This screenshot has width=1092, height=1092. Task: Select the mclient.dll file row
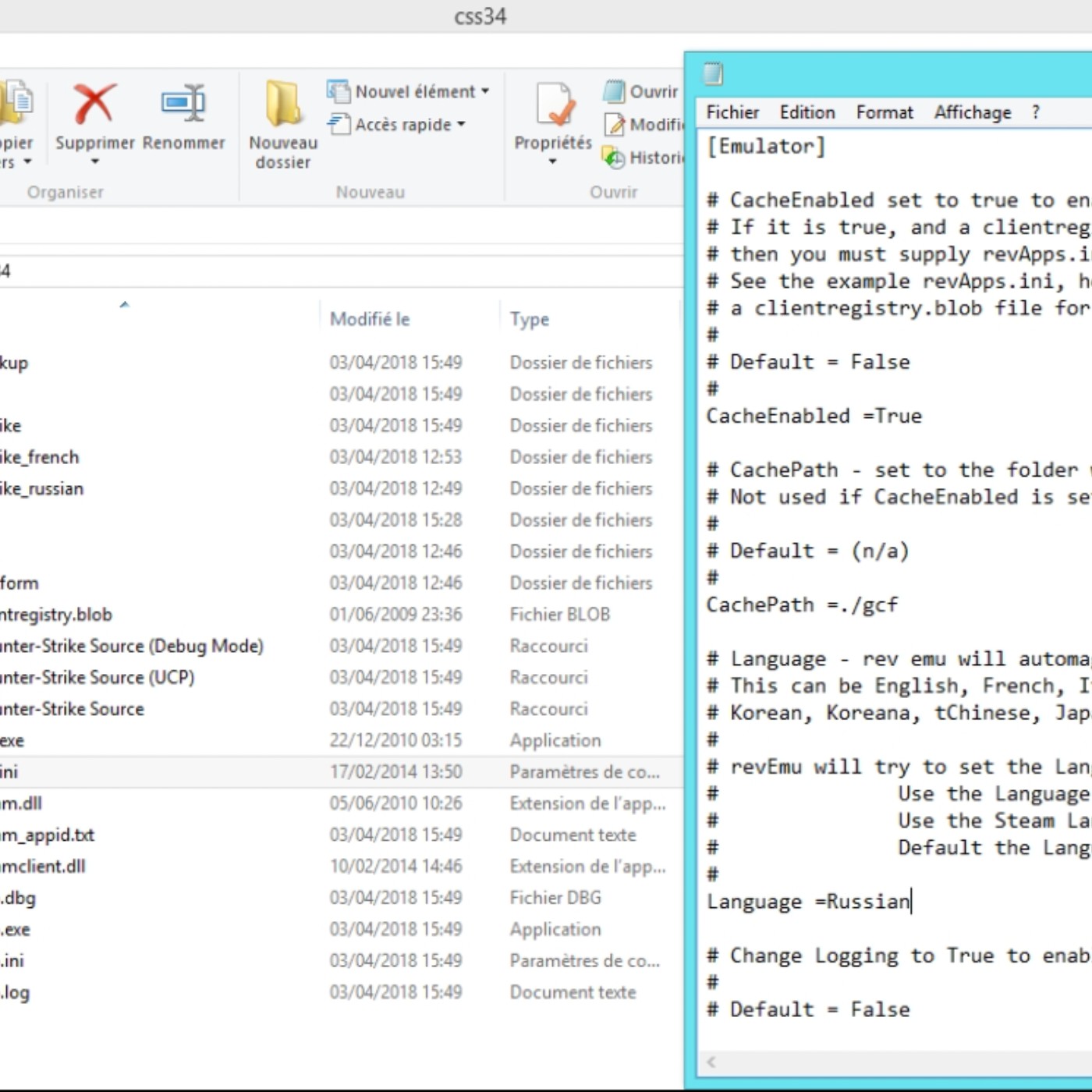pos(340,866)
